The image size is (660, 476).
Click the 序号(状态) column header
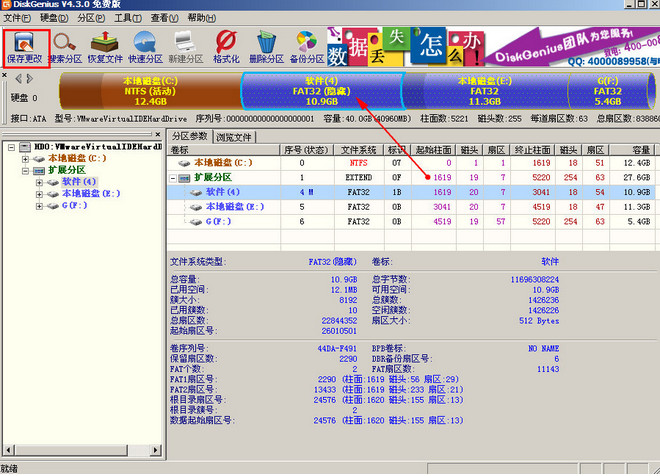point(307,150)
